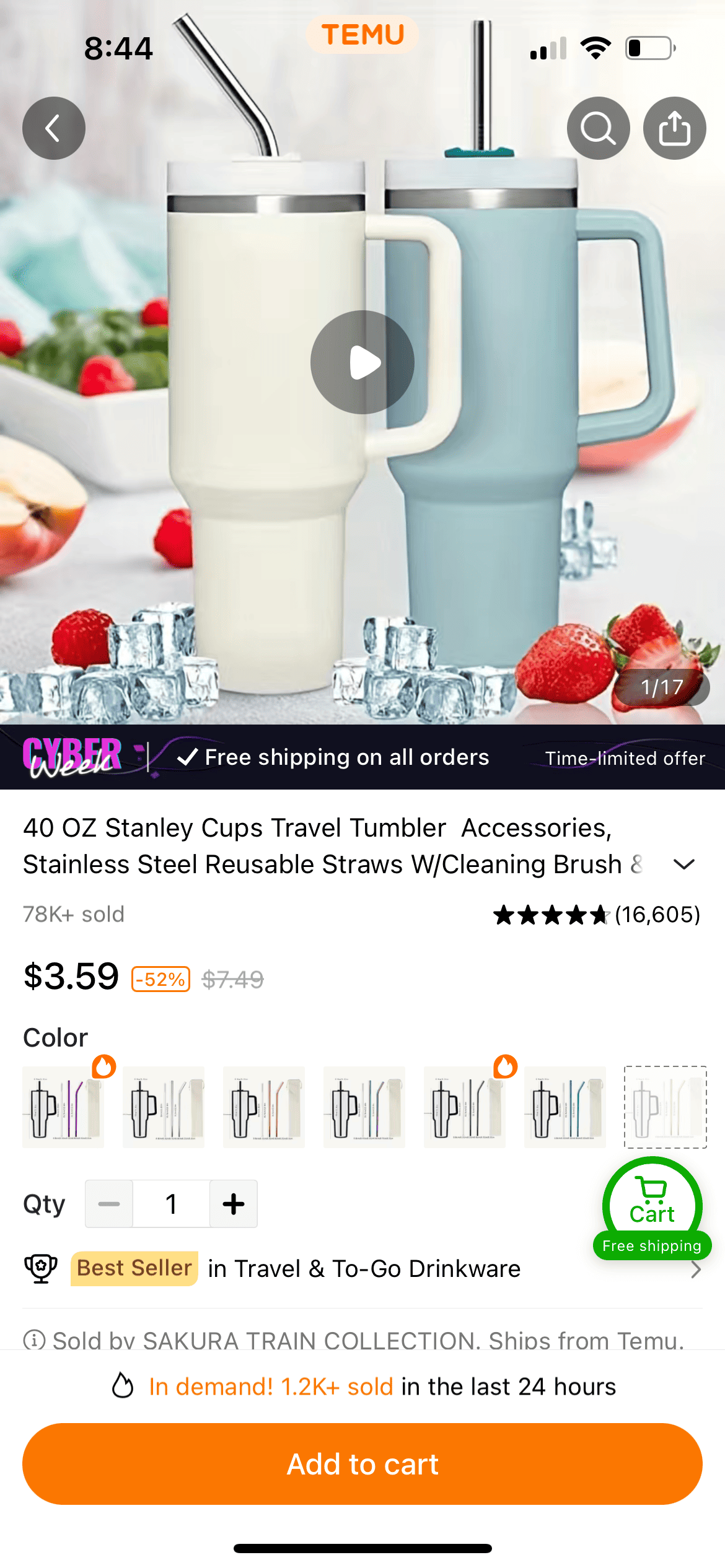
Task: Tap the share icon
Action: (674, 128)
